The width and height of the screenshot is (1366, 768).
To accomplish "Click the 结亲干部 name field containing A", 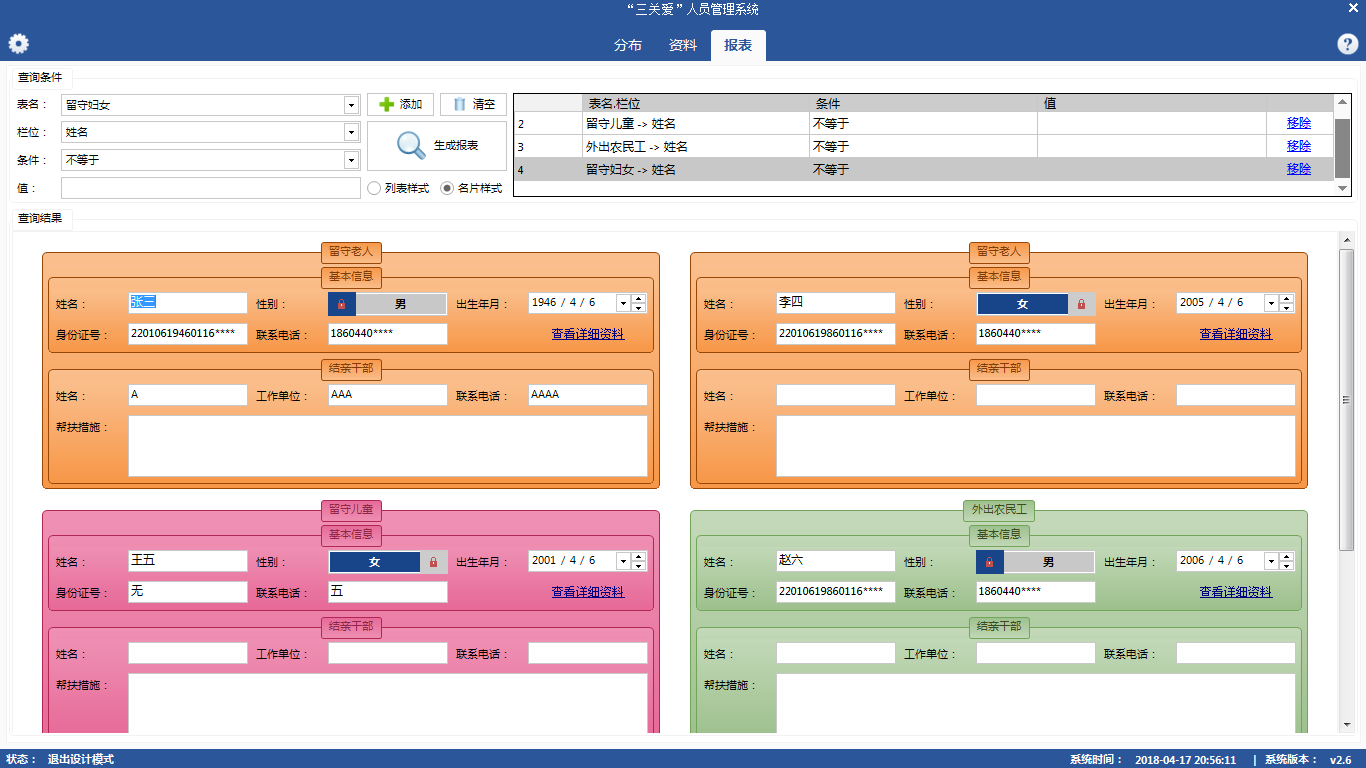I will click(188, 395).
